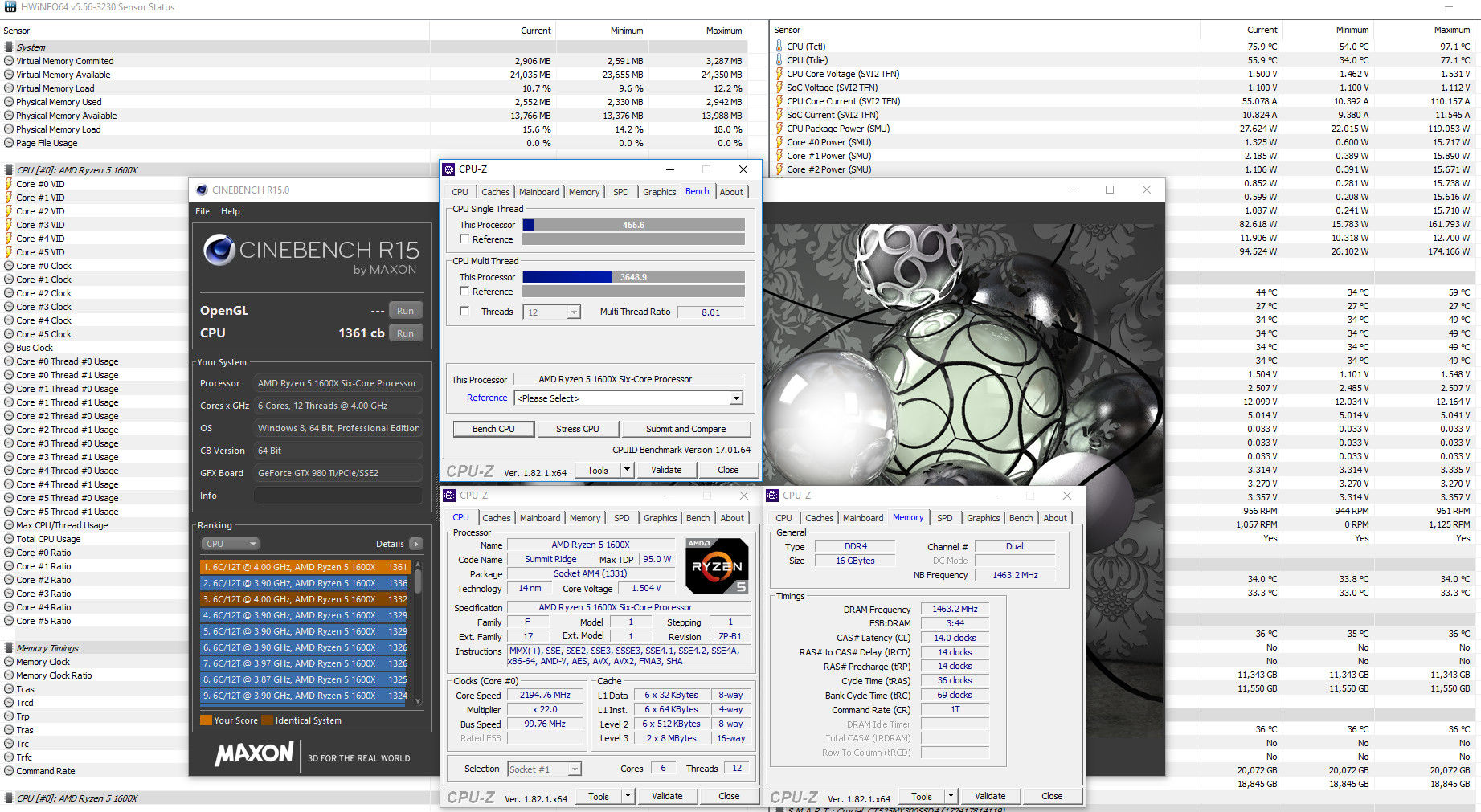
Task: Click clock icon beside Physical Memory Used
Action: (x=9, y=102)
